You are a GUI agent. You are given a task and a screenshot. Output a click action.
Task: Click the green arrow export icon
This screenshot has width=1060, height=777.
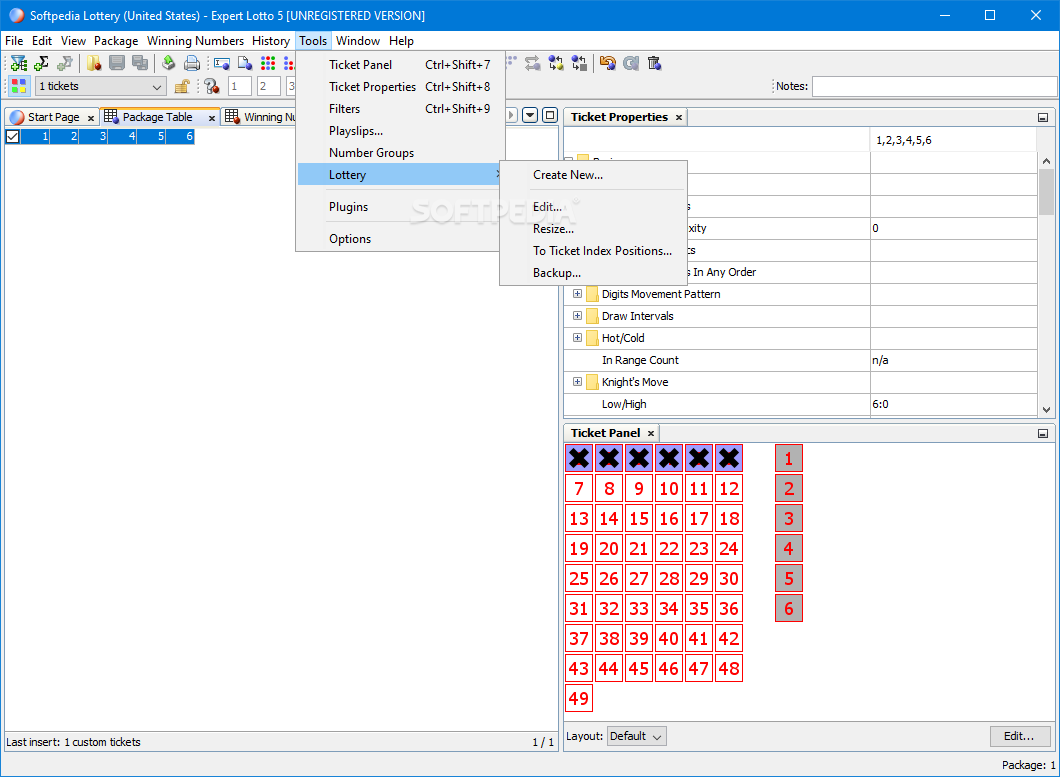click(169, 64)
